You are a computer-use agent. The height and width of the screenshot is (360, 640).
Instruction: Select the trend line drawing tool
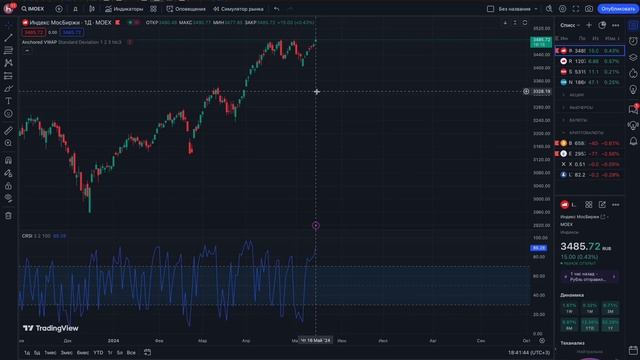coord(8,38)
